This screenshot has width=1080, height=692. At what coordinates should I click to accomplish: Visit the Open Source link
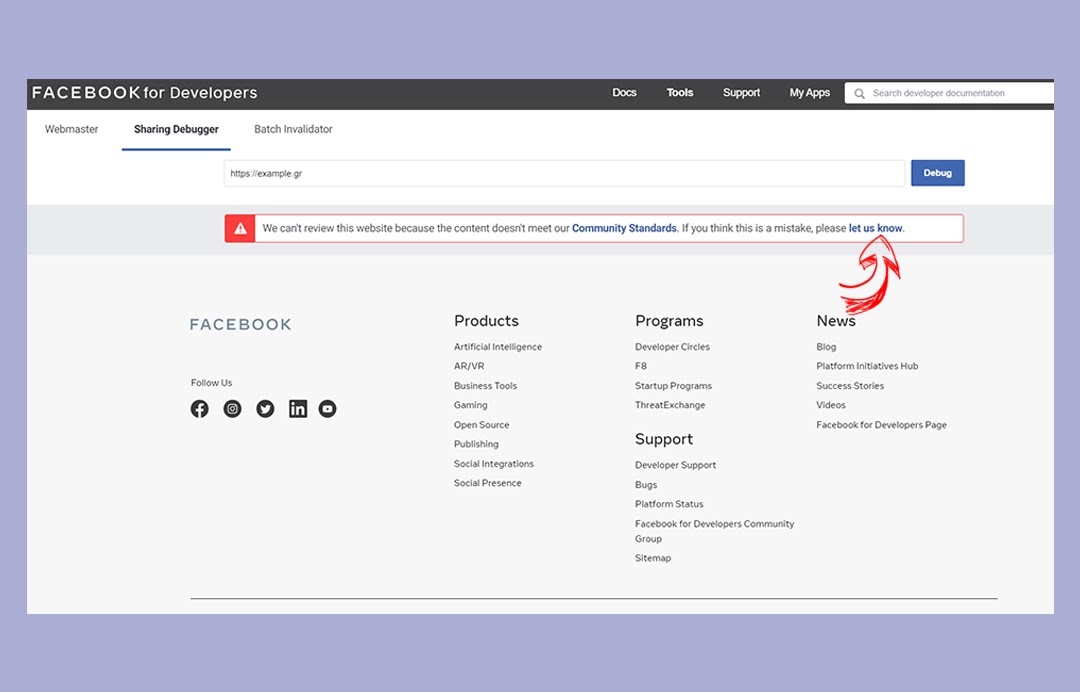[481, 425]
